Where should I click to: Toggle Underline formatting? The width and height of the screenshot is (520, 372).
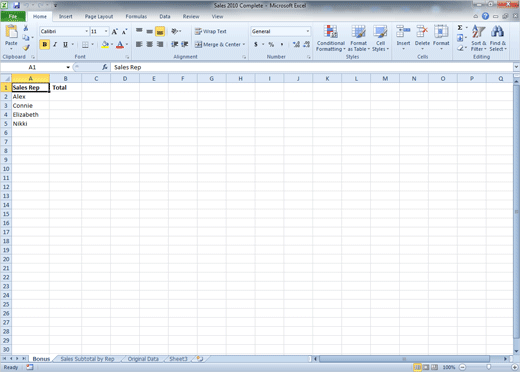65,44
